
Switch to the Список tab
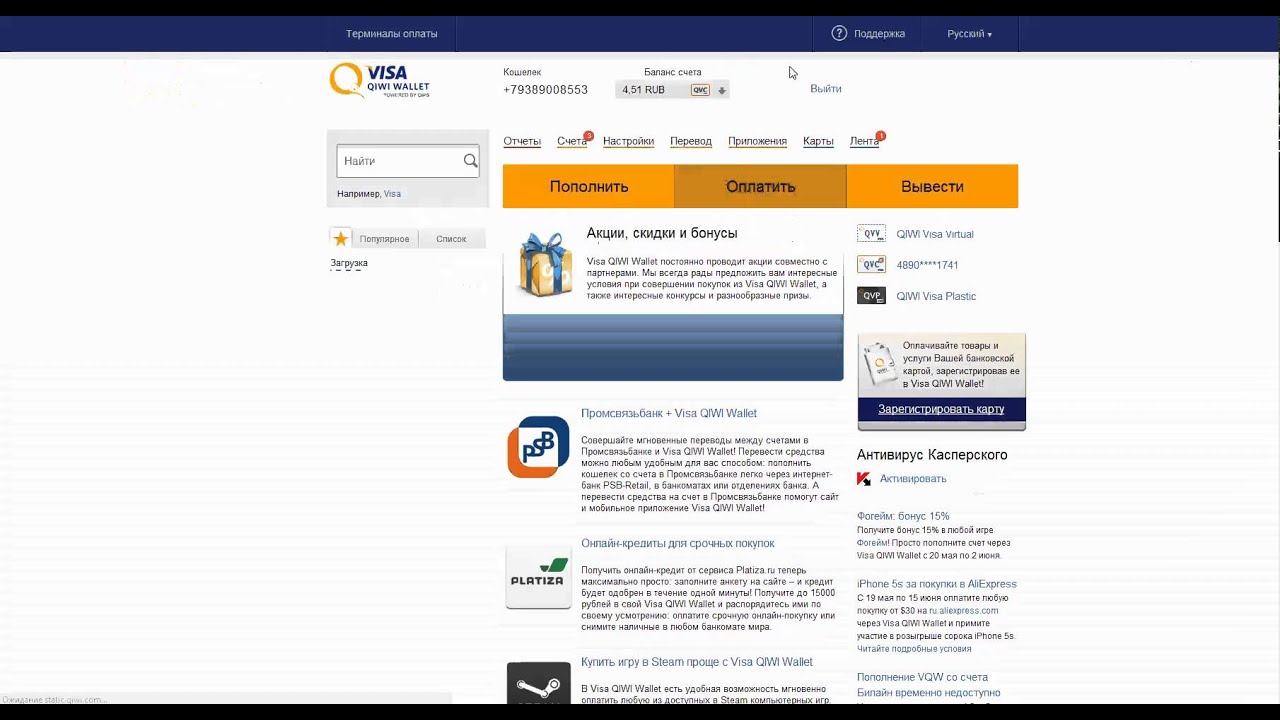click(x=451, y=239)
